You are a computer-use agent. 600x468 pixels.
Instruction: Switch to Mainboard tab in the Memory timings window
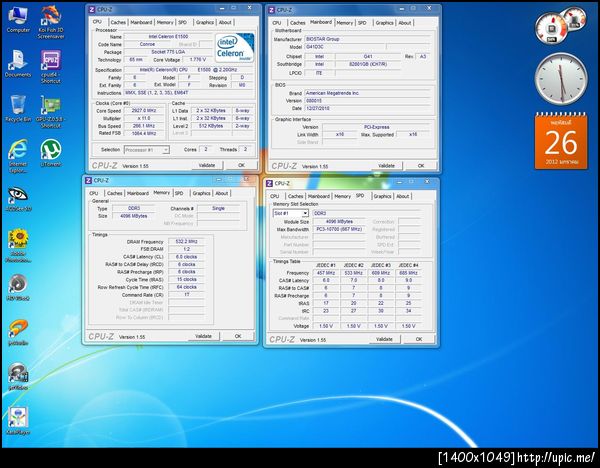click(138, 193)
